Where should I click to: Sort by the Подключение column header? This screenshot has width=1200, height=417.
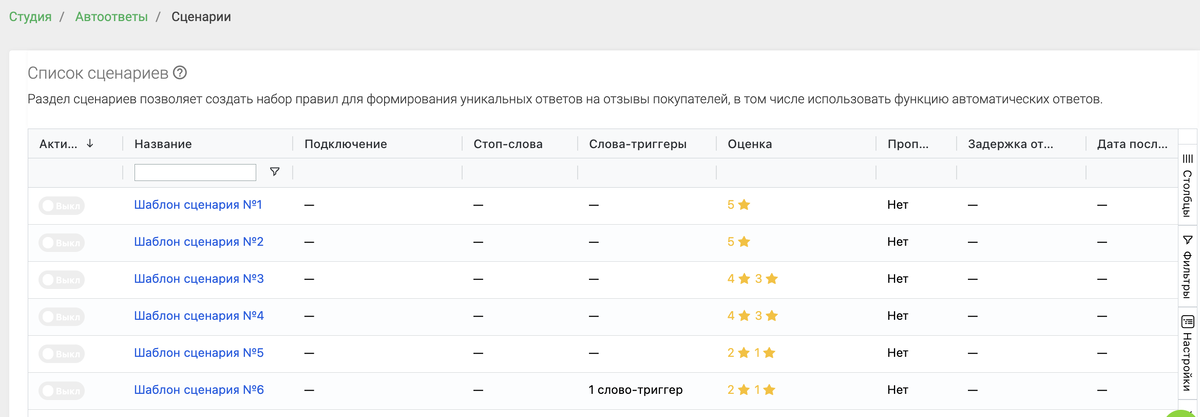(x=345, y=144)
